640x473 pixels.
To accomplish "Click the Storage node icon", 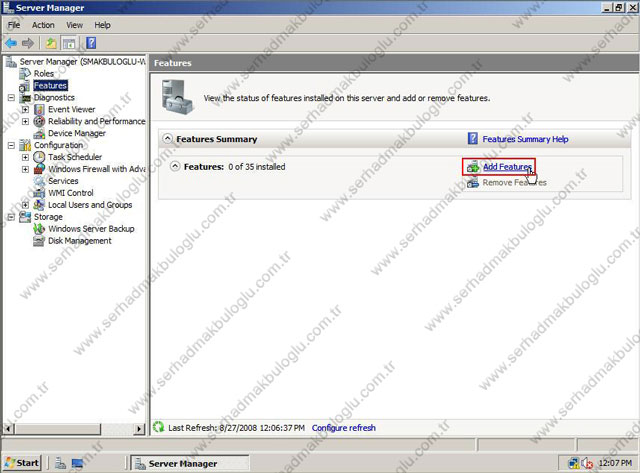I will (x=25, y=217).
